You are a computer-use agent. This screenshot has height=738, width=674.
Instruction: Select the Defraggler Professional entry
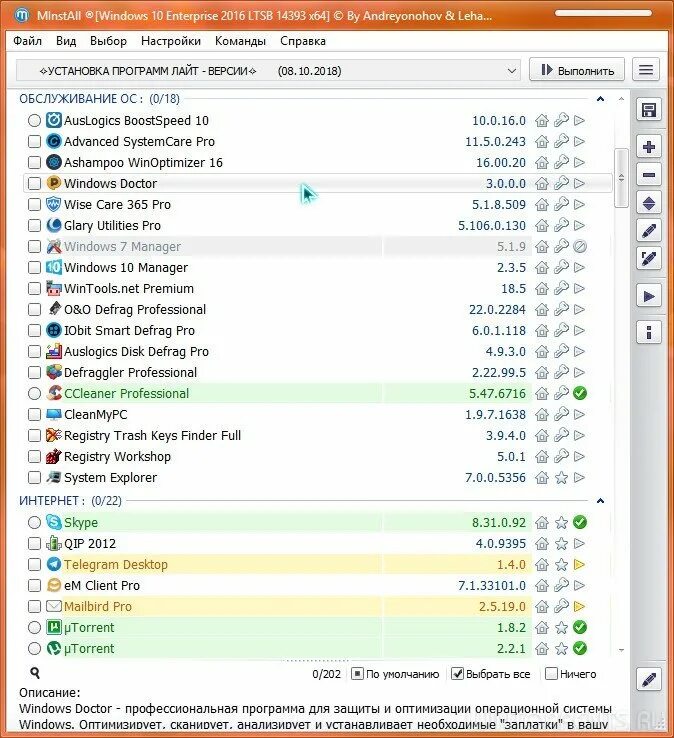pos(318,372)
